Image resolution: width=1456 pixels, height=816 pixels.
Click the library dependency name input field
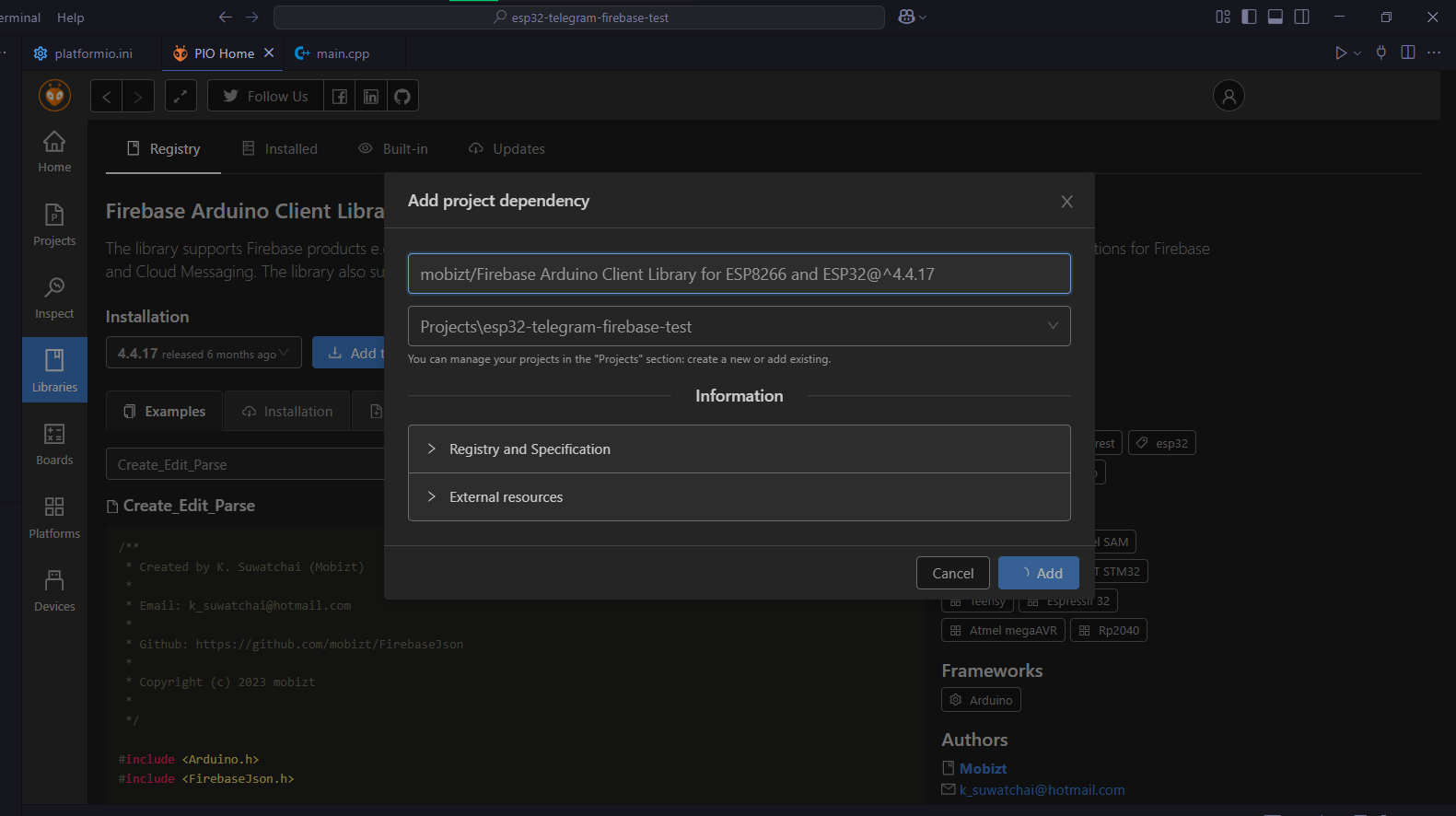click(739, 274)
